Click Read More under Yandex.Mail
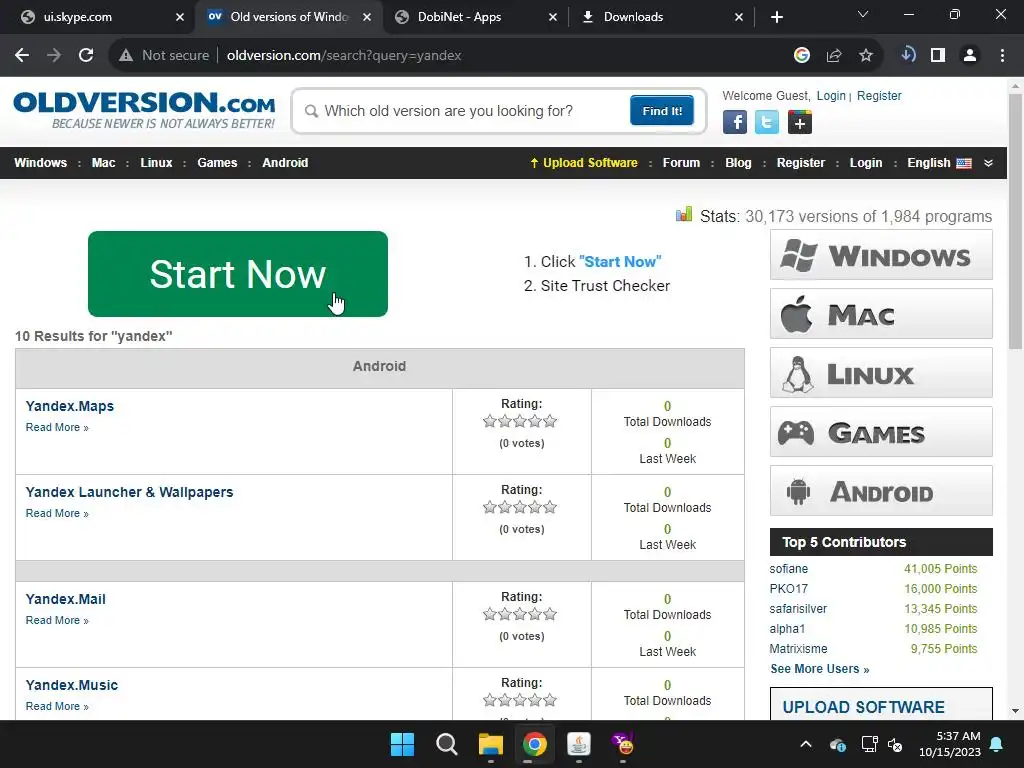 (x=57, y=621)
